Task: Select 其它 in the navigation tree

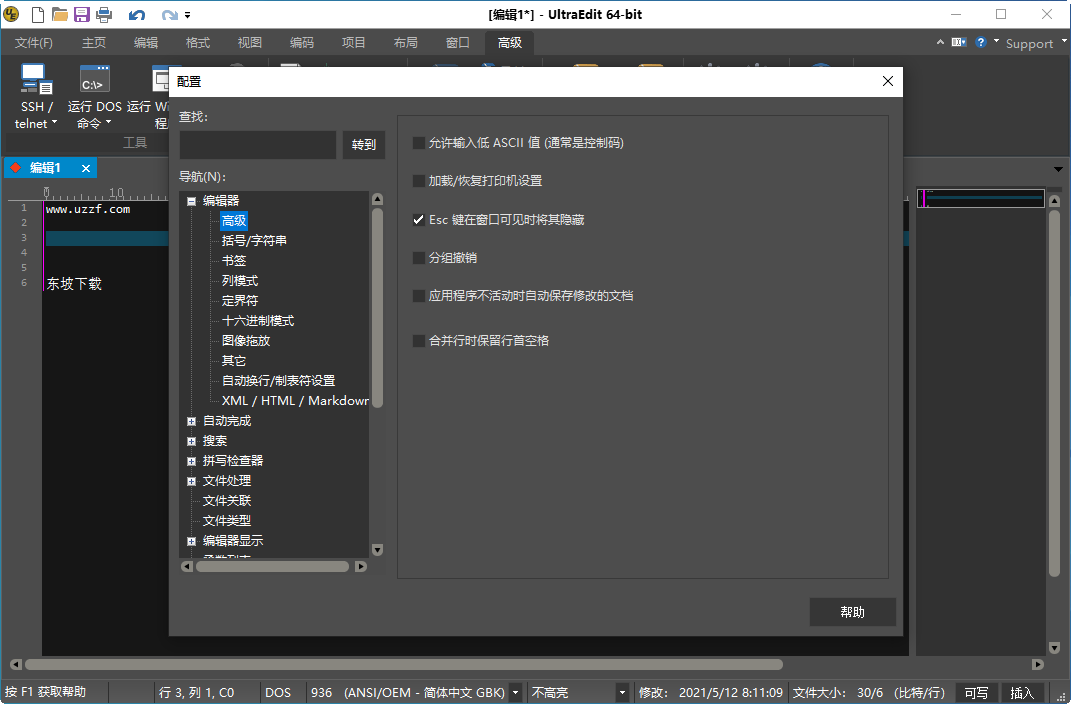Action: 234,361
